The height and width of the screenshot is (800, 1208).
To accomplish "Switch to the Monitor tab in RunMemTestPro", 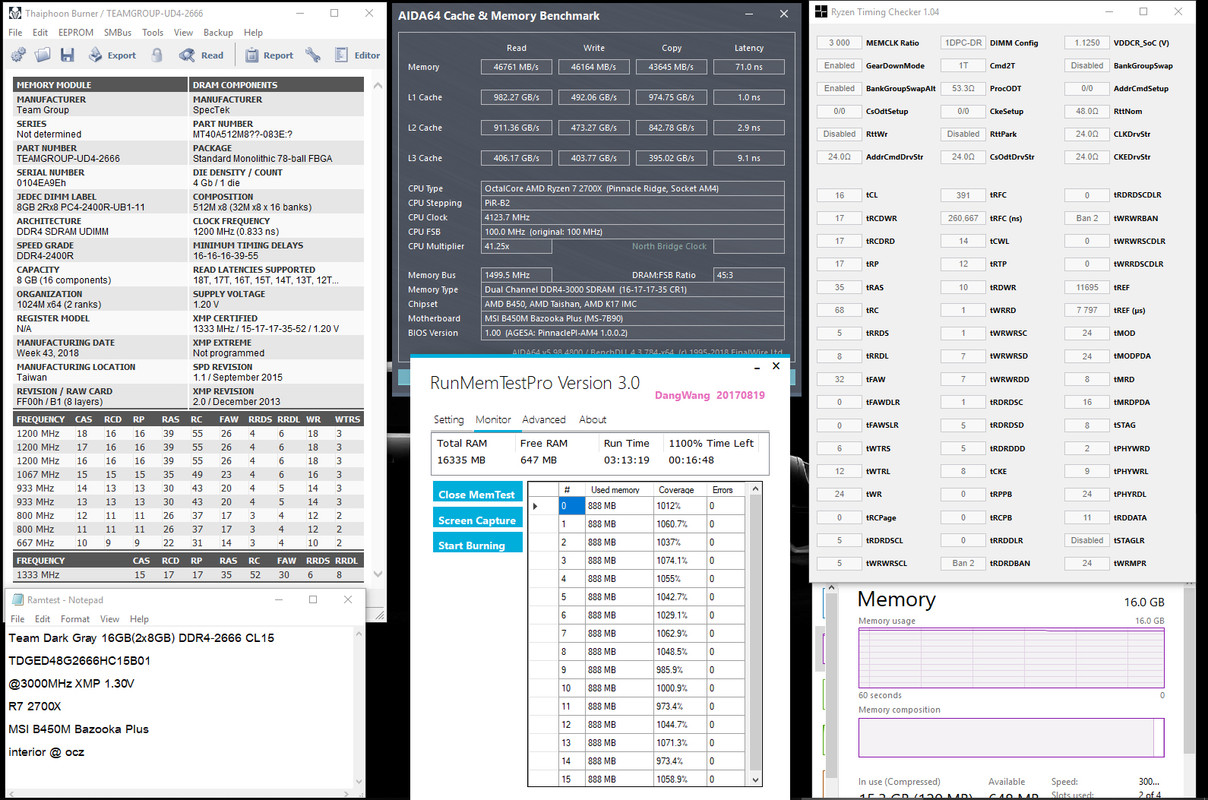I will point(493,420).
